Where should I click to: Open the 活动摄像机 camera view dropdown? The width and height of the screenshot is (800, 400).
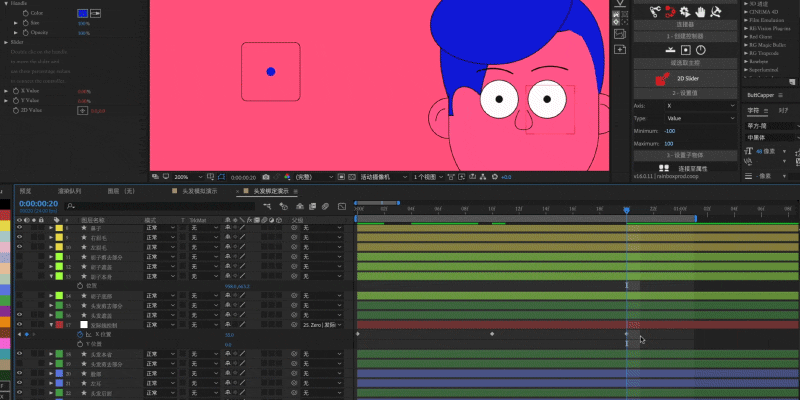pyautogui.click(x=384, y=177)
